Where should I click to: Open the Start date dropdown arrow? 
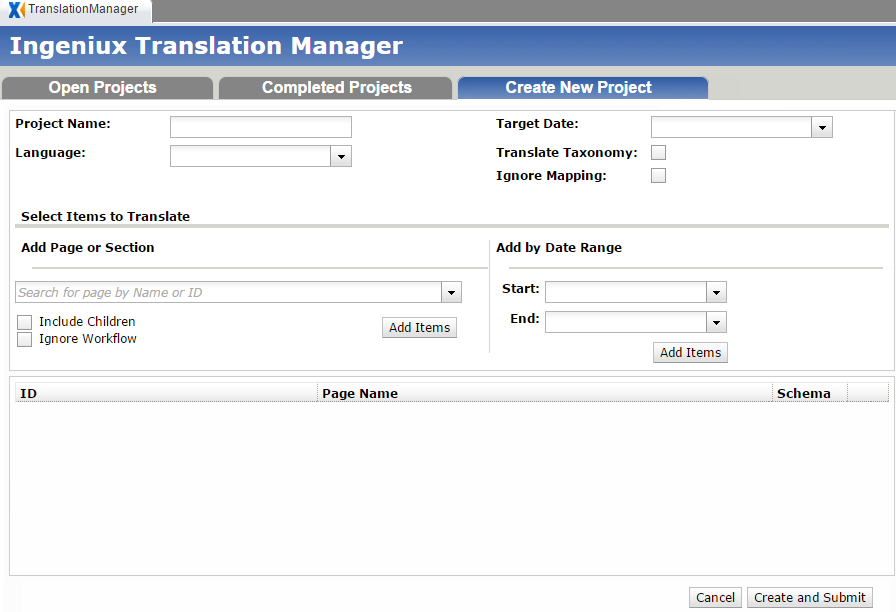(717, 292)
